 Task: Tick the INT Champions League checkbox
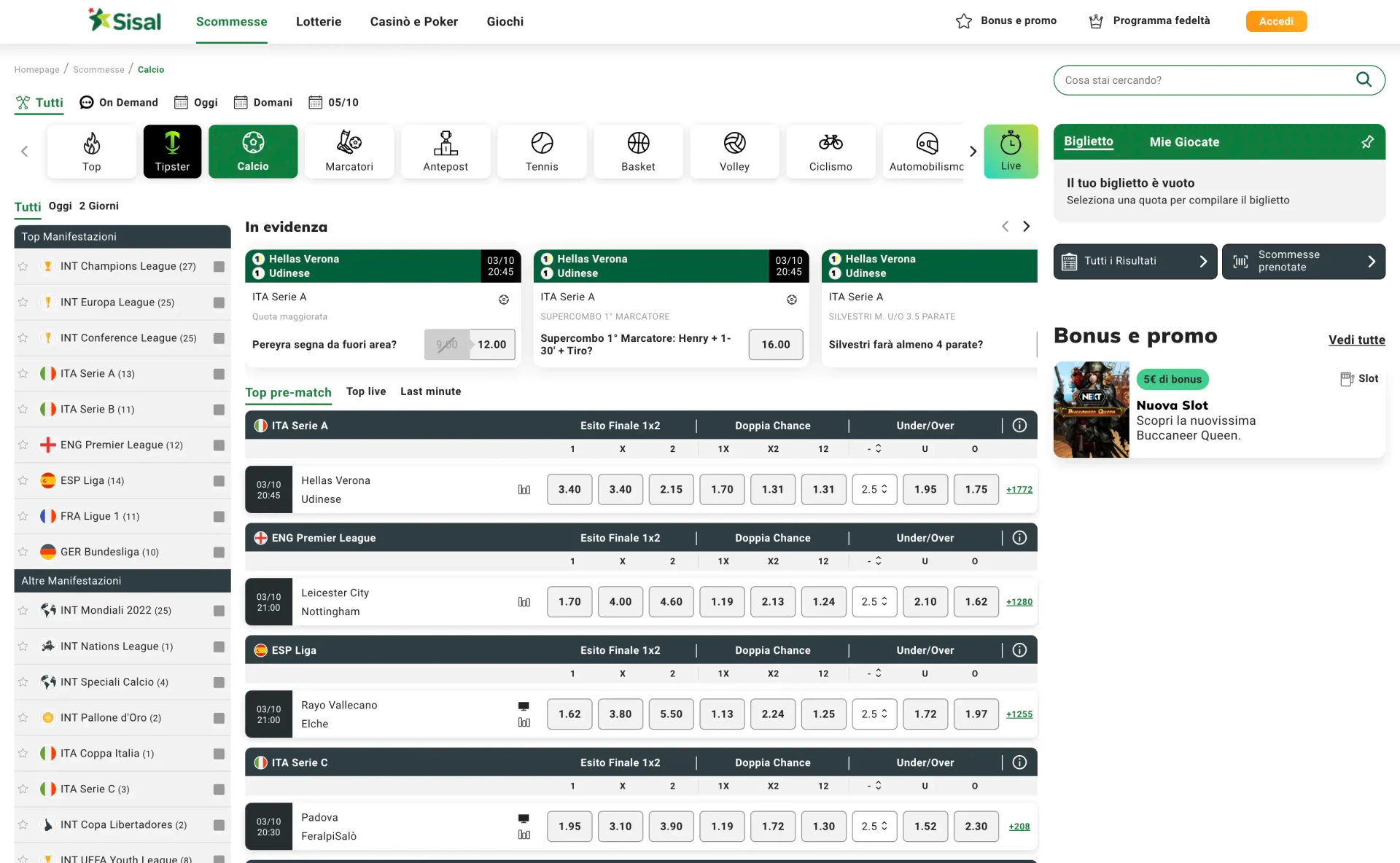219,267
